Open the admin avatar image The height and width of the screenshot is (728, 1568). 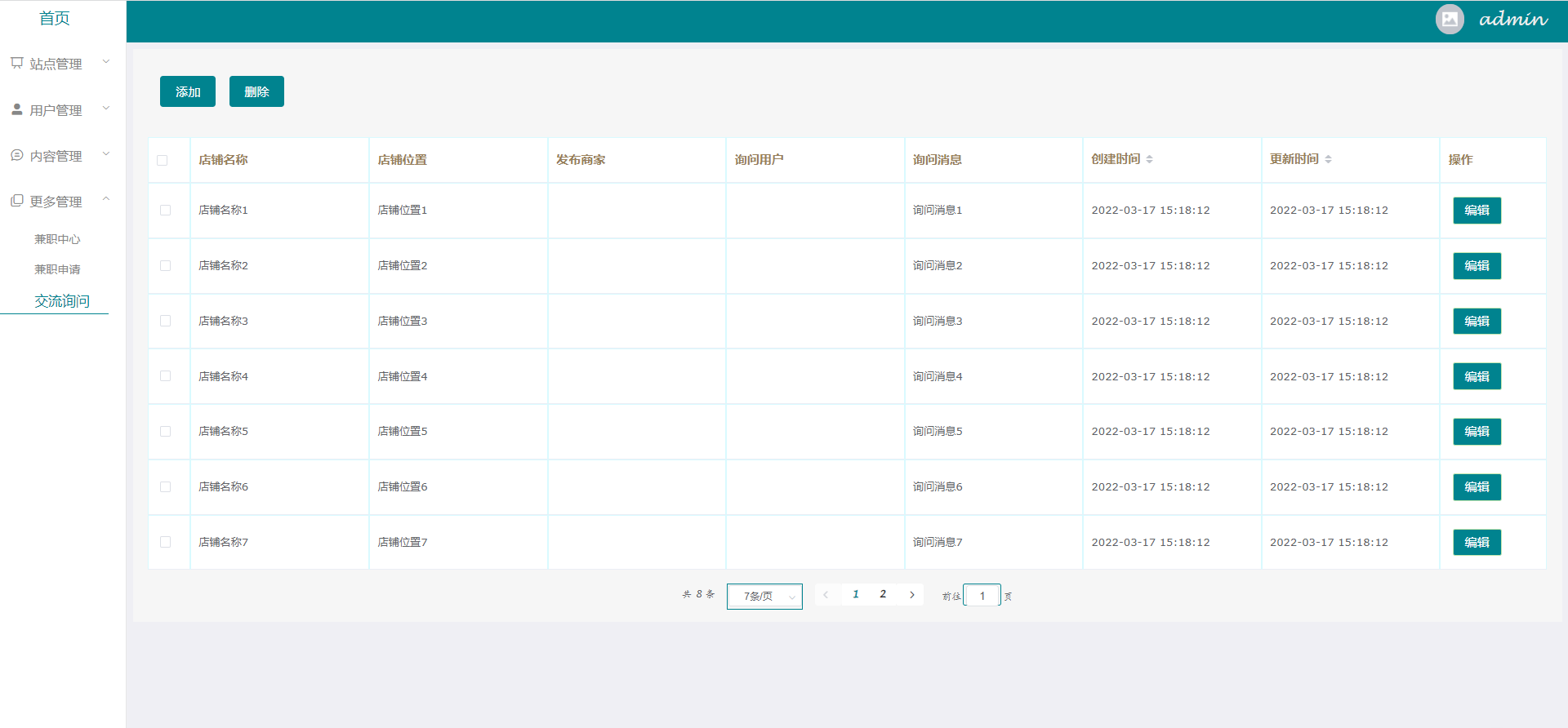[x=1450, y=19]
